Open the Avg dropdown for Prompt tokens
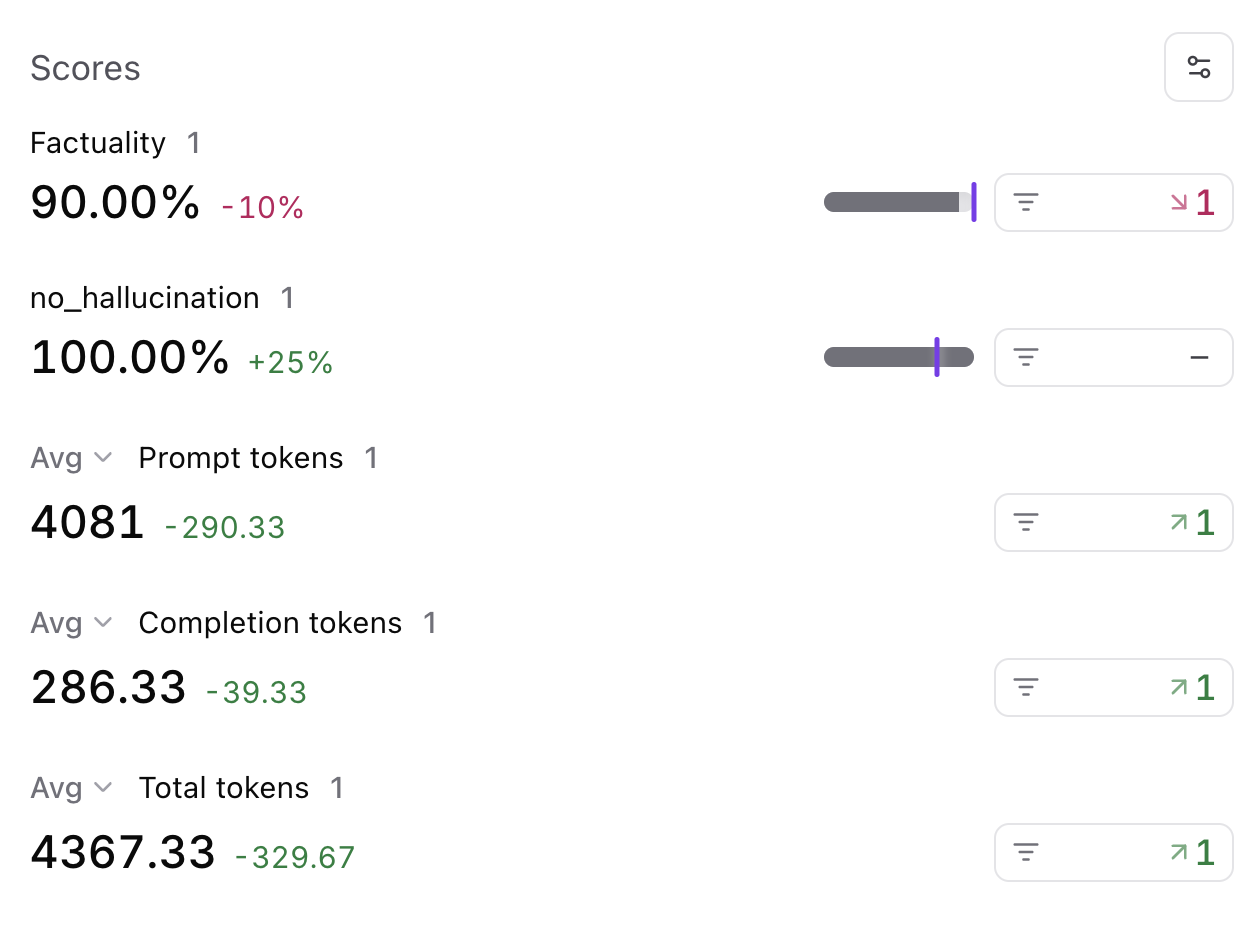Image resolution: width=1252 pixels, height=944 pixels. (x=70, y=458)
